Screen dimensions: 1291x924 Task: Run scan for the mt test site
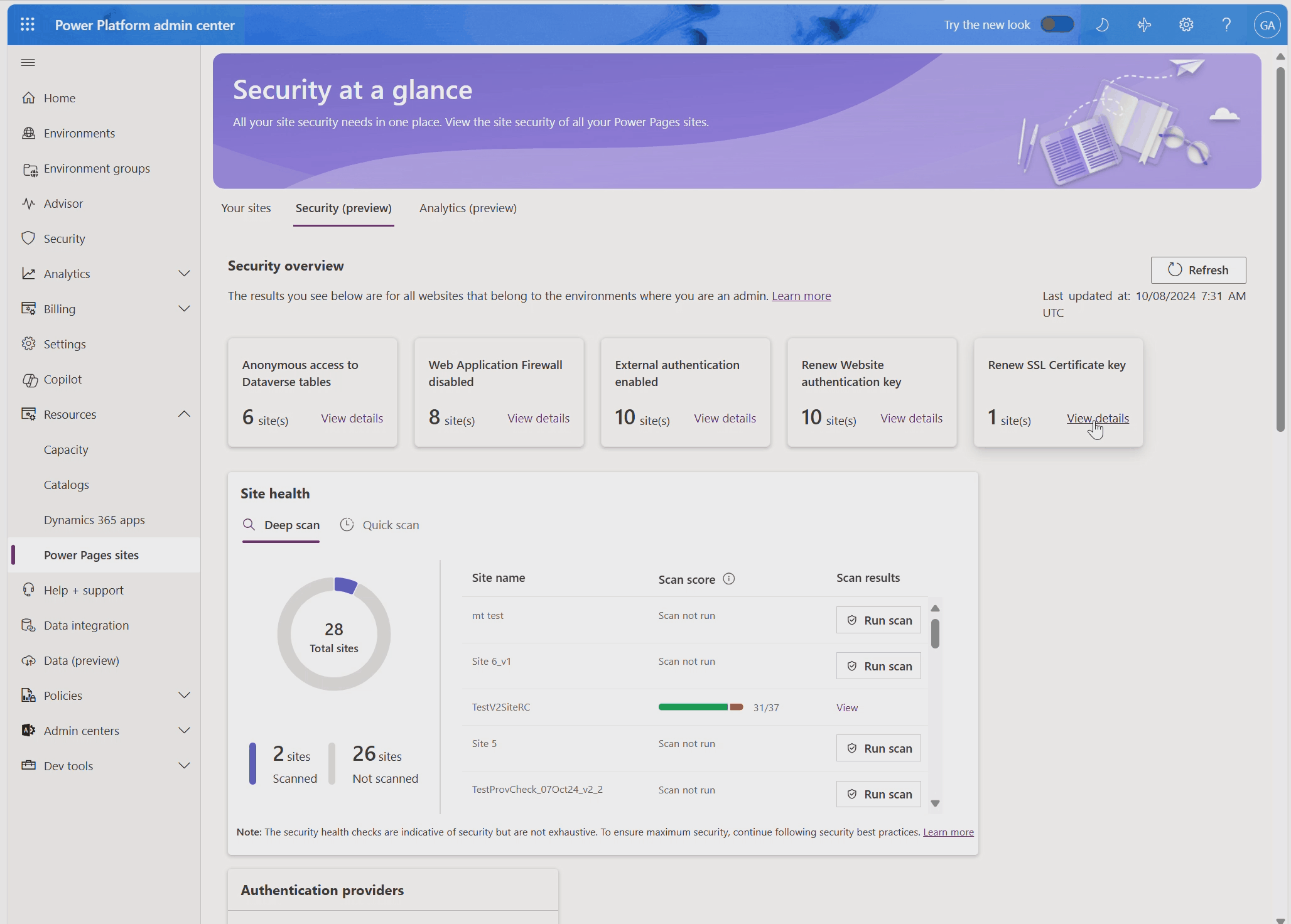tap(878, 620)
